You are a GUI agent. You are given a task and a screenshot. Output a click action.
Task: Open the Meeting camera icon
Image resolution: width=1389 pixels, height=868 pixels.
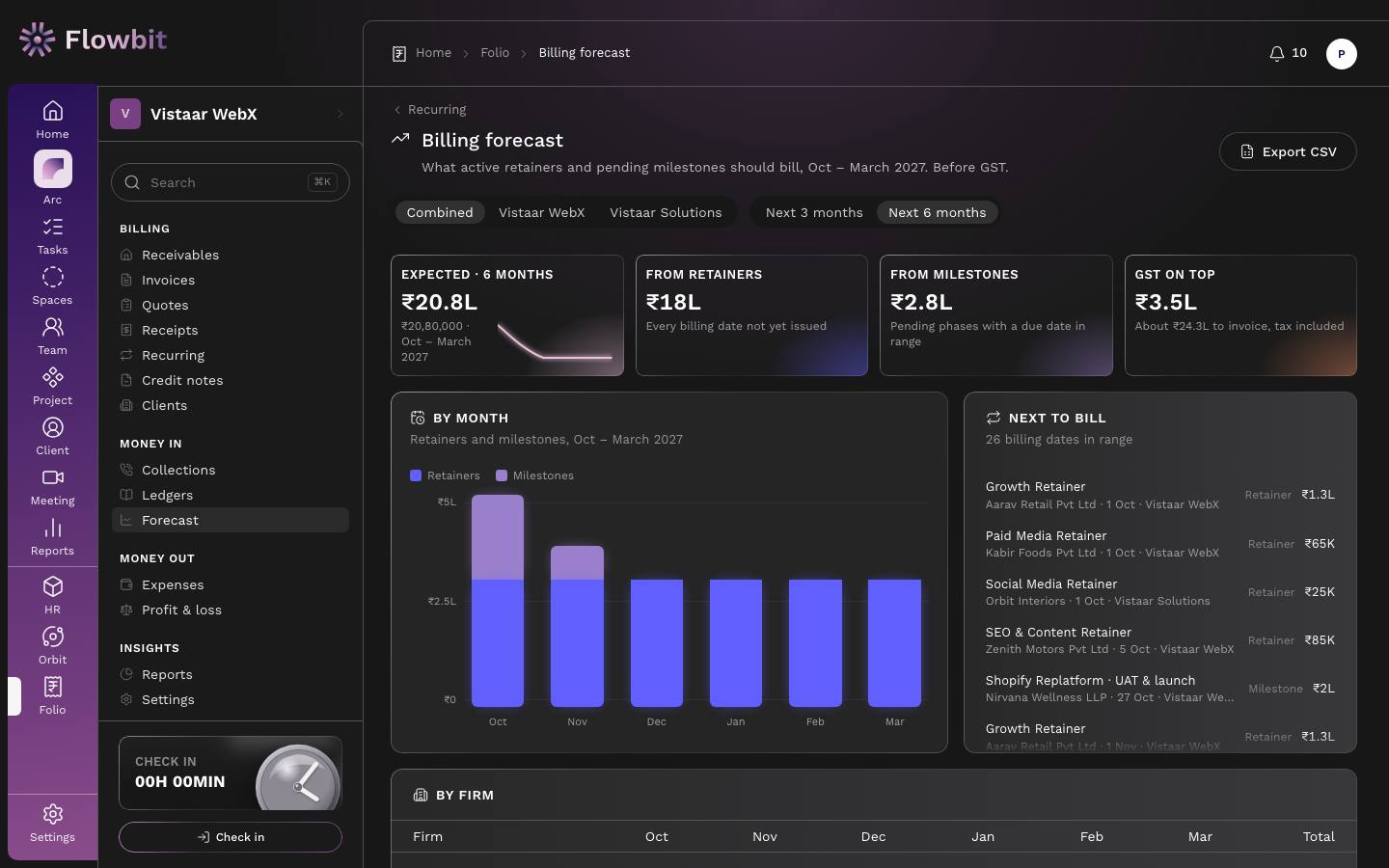click(52, 487)
